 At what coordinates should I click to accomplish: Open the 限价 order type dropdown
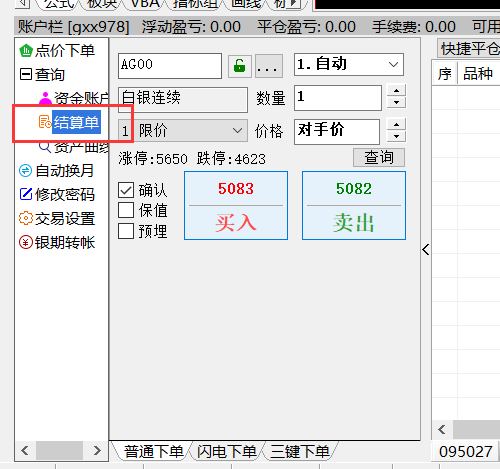pyautogui.click(x=183, y=131)
